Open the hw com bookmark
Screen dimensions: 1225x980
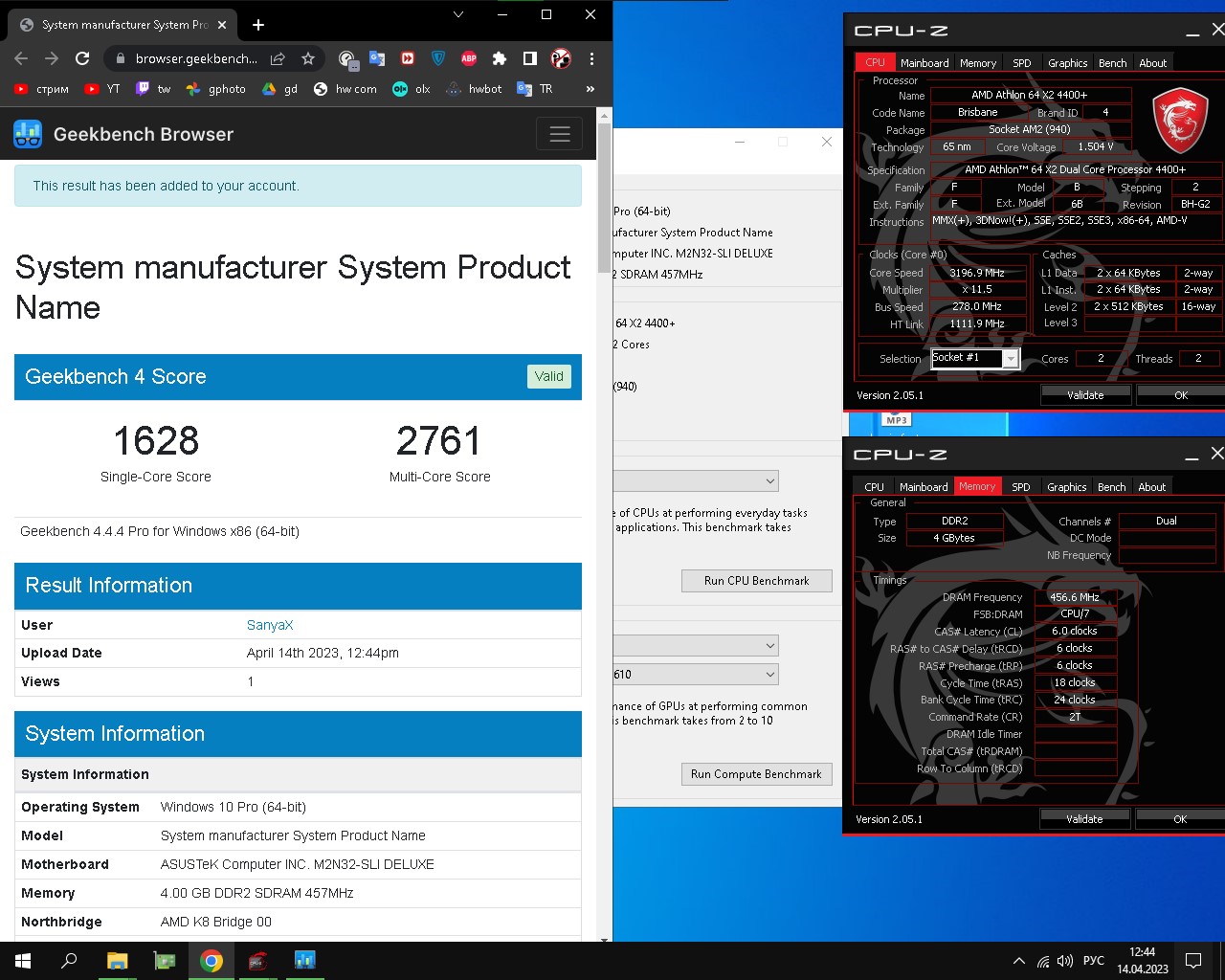point(345,89)
